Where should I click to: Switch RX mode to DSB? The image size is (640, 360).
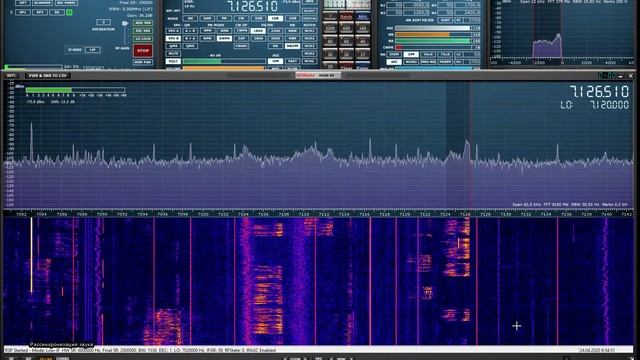258,18
